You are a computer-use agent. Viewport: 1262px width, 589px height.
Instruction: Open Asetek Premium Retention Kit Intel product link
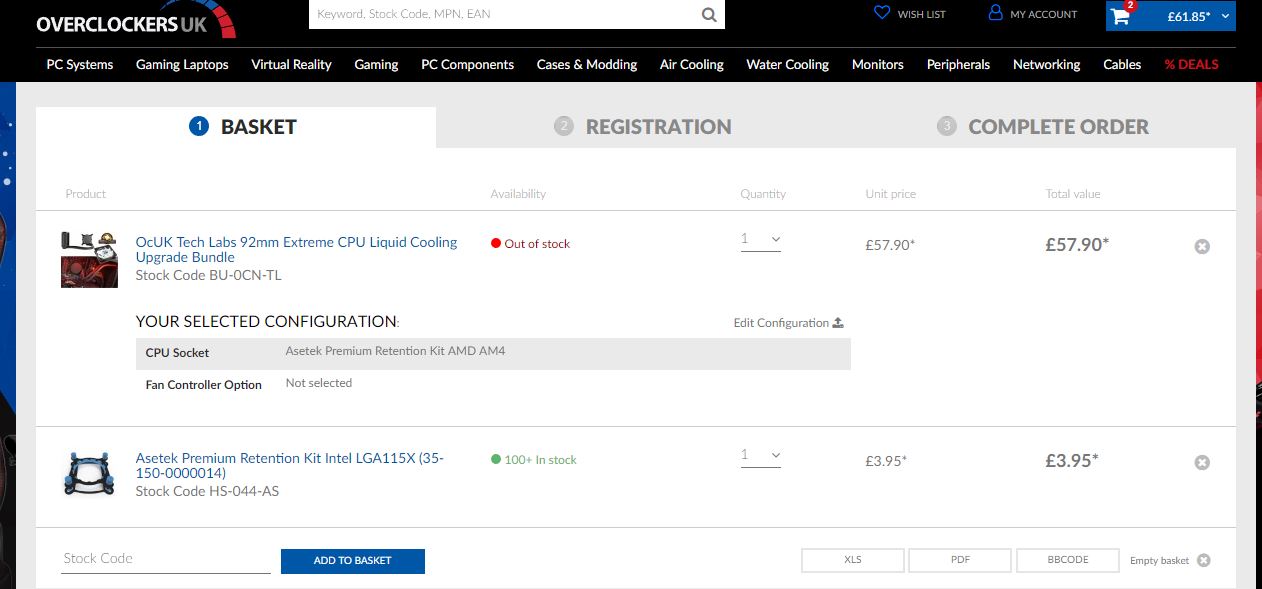[x=290, y=465]
